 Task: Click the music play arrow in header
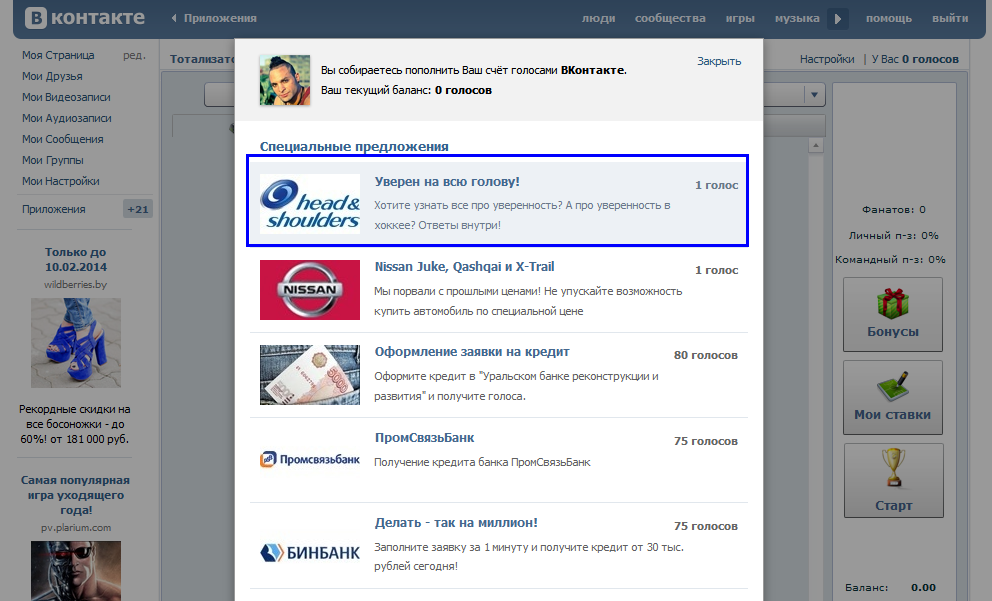[x=838, y=18]
